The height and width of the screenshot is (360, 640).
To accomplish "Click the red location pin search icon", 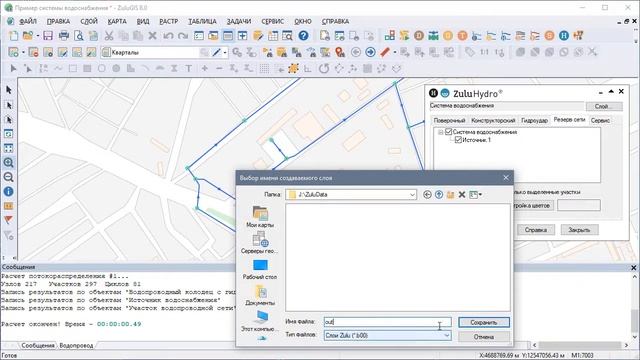I will tap(340, 52).
